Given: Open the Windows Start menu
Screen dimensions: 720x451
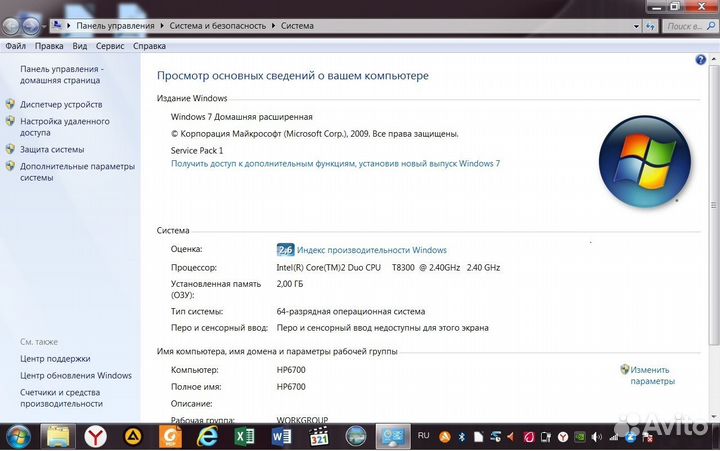Looking at the screenshot, I should 18,436.
